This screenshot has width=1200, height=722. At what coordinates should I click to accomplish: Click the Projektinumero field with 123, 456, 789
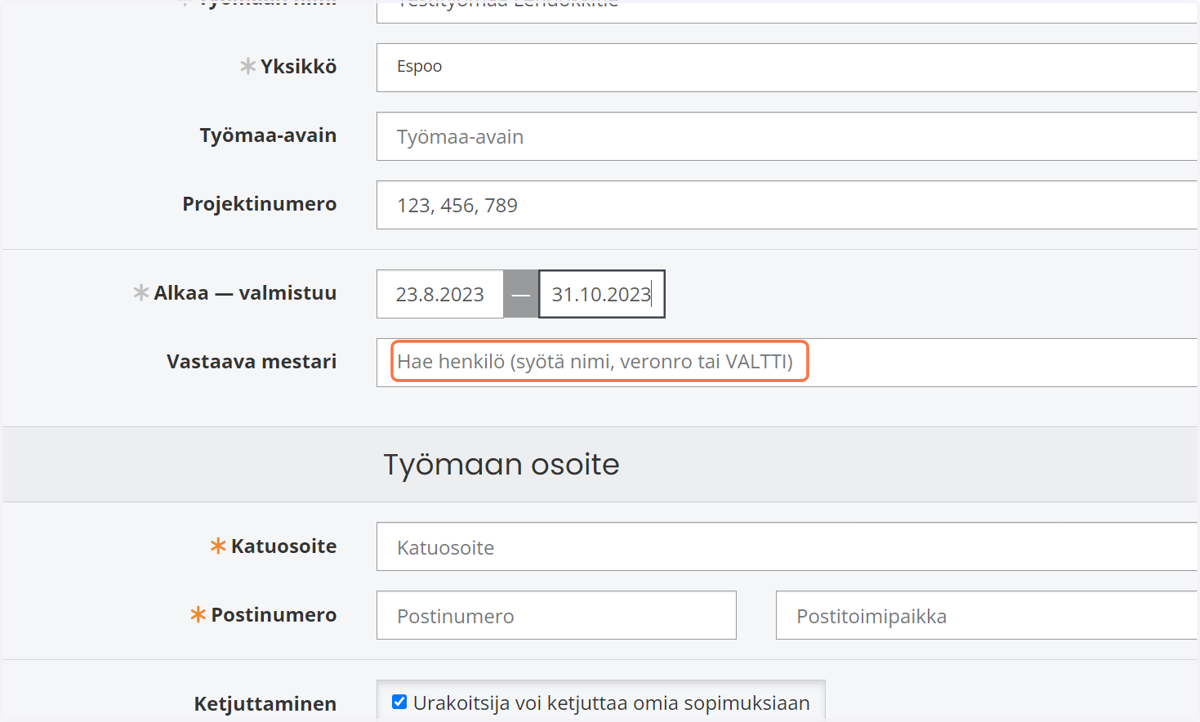point(787,205)
